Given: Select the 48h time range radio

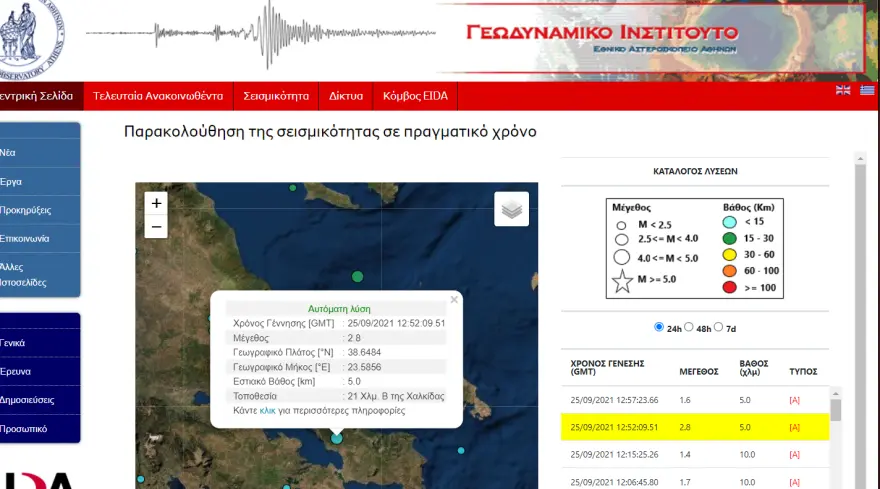Looking at the screenshot, I should tap(688, 327).
